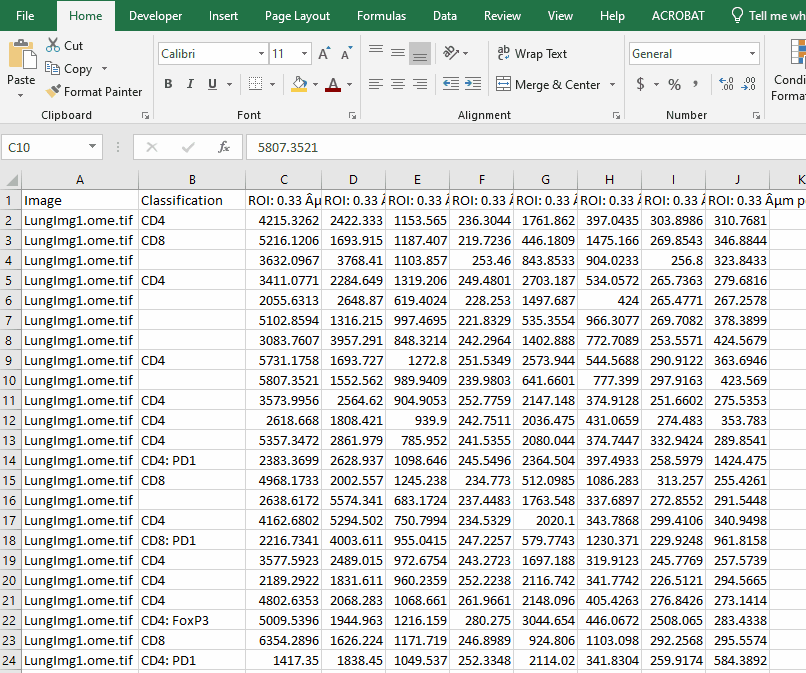Click the Copy button

[x=68, y=69]
